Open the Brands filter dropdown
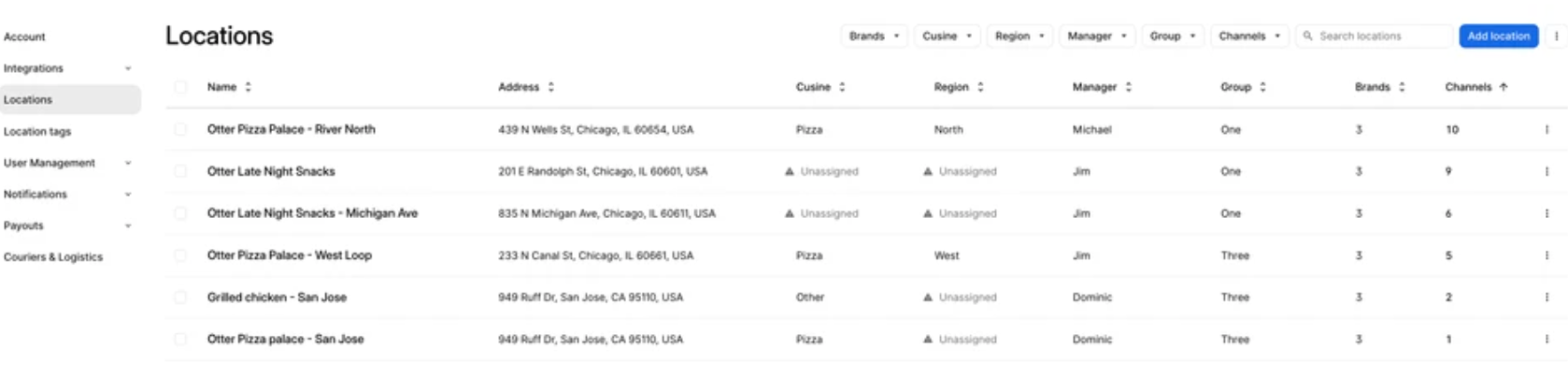Screen dimensions: 1568x378 pyautogui.click(x=874, y=36)
